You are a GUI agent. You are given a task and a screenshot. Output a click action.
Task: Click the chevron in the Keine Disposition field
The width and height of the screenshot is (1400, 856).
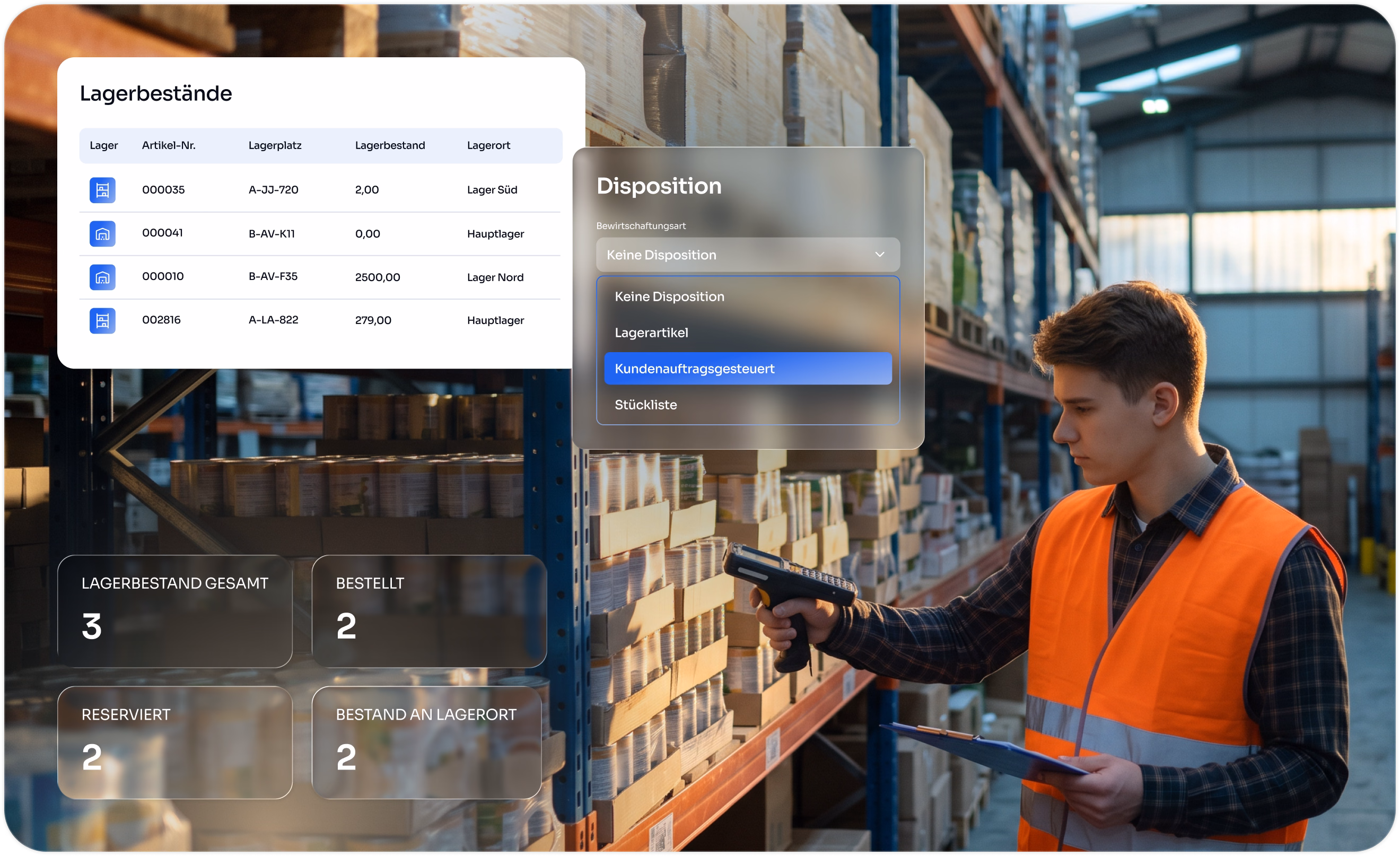880,255
